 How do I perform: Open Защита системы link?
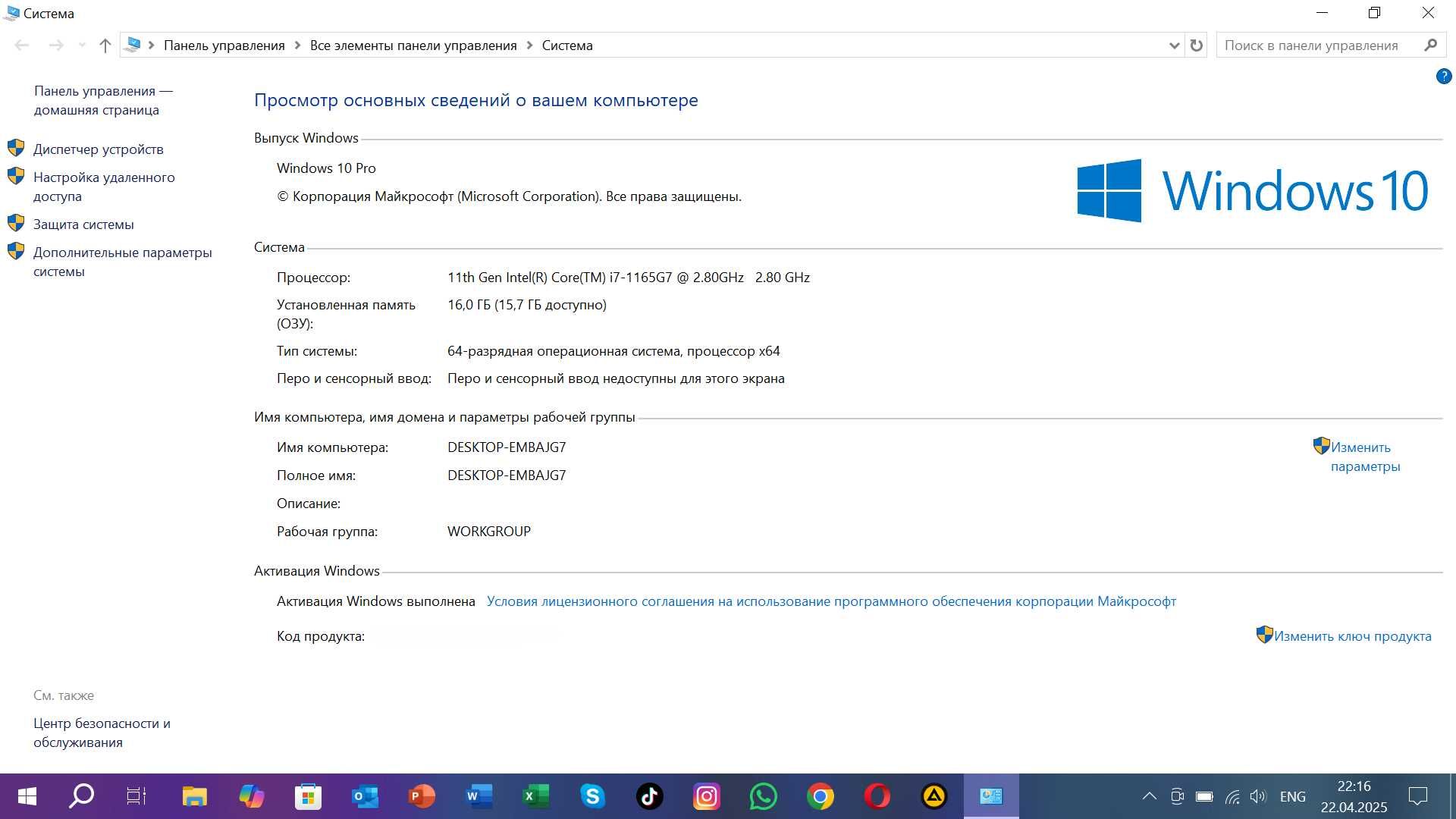pos(83,224)
